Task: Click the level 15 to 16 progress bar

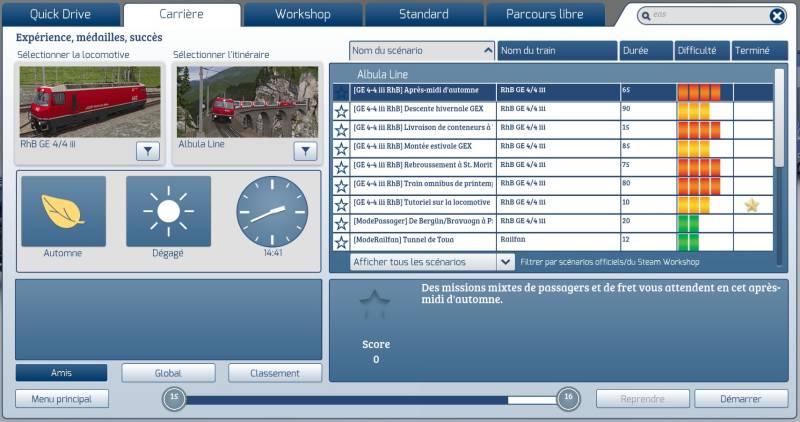Action: click(x=371, y=400)
